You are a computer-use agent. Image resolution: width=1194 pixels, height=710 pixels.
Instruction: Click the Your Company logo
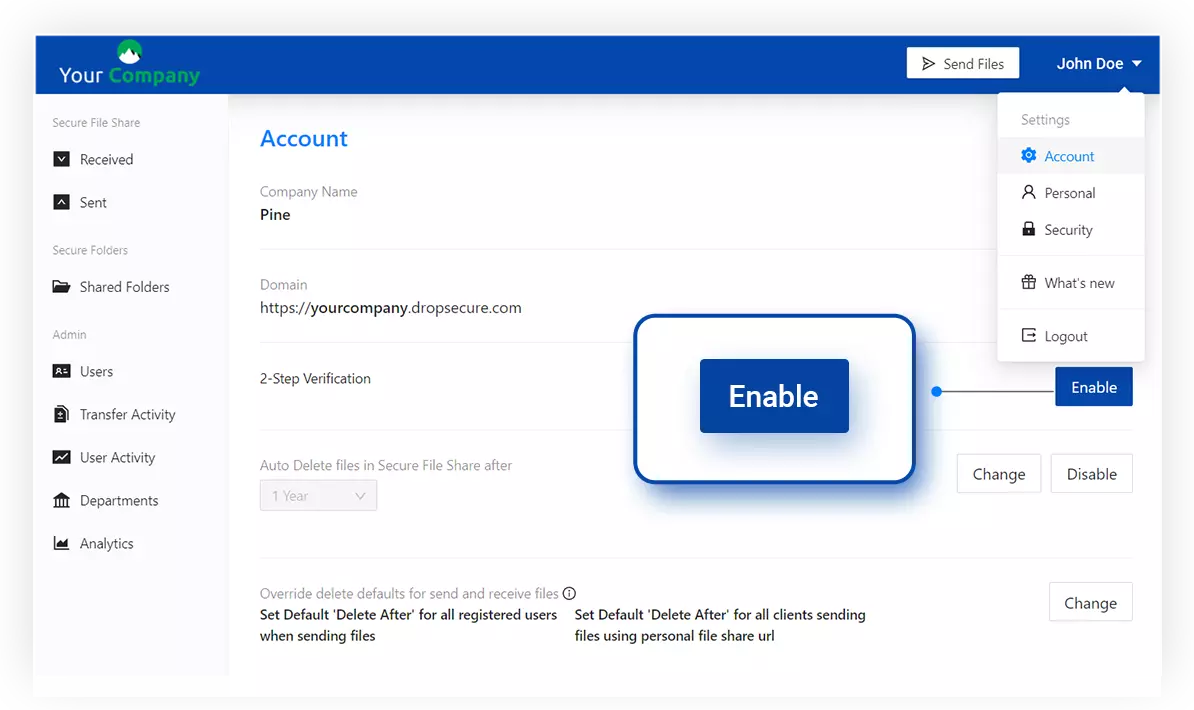coord(128,63)
